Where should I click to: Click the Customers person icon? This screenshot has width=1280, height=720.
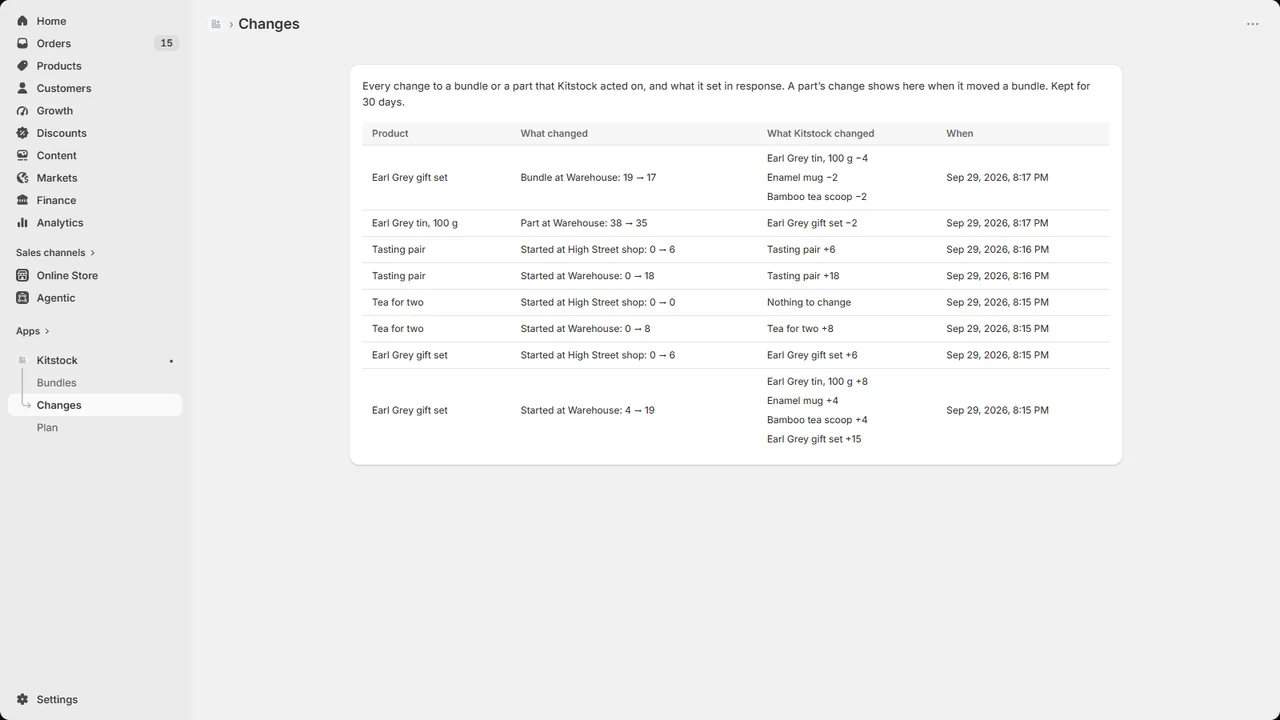pos(22,88)
